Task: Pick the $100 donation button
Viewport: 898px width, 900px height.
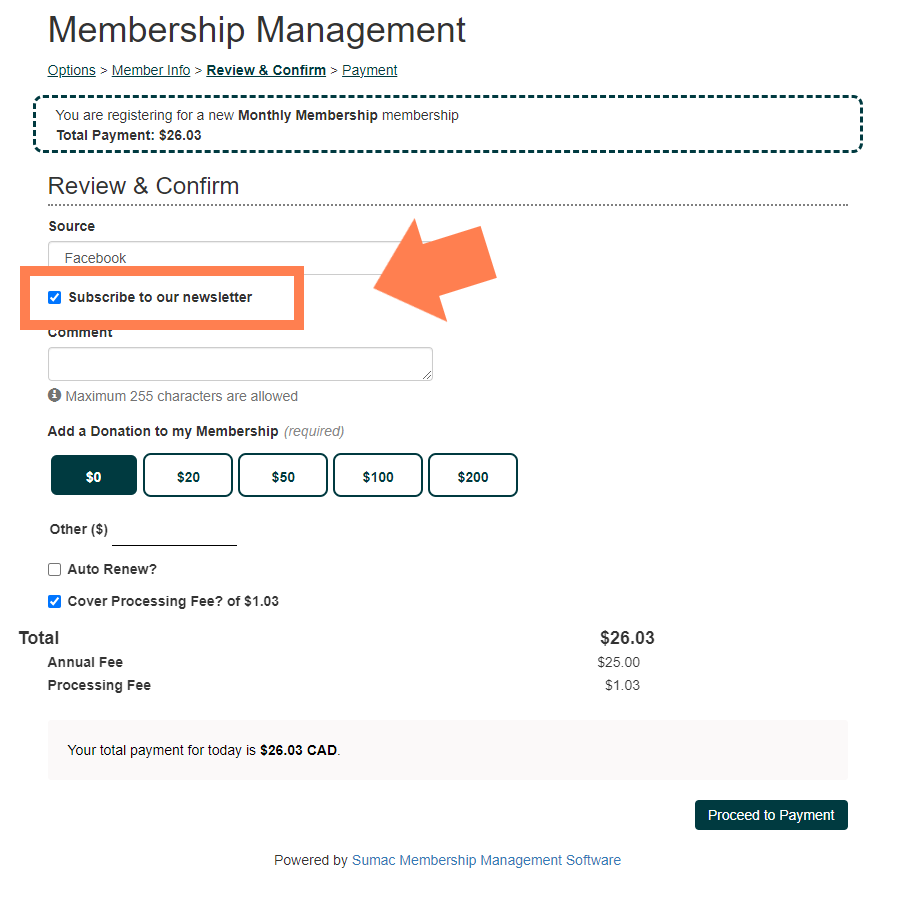Action: click(378, 476)
